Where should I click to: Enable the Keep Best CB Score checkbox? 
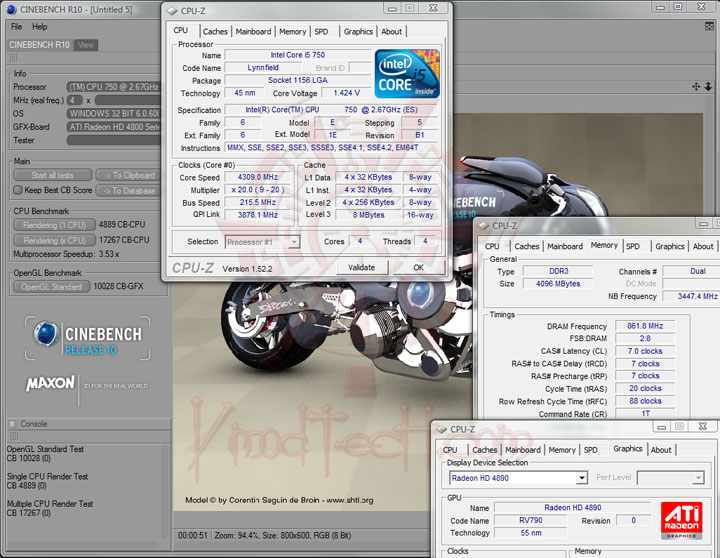tap(18, 190)
